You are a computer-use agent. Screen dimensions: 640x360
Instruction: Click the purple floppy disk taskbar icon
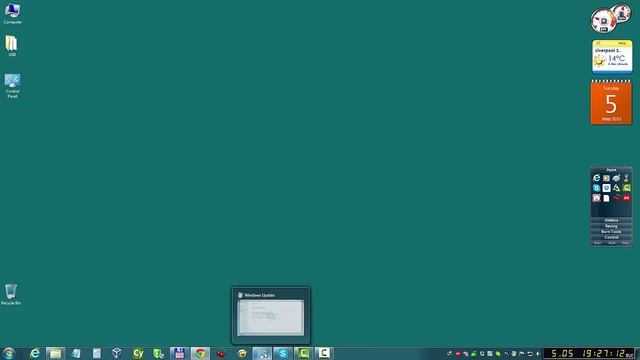tap(179, 353)
